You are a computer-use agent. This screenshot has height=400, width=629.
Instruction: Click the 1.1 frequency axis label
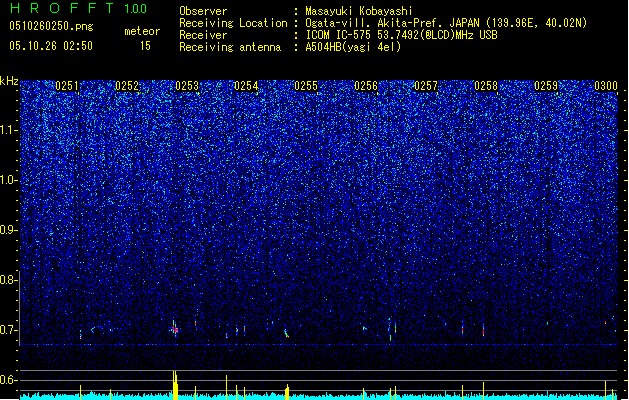(x=9, y=130)
